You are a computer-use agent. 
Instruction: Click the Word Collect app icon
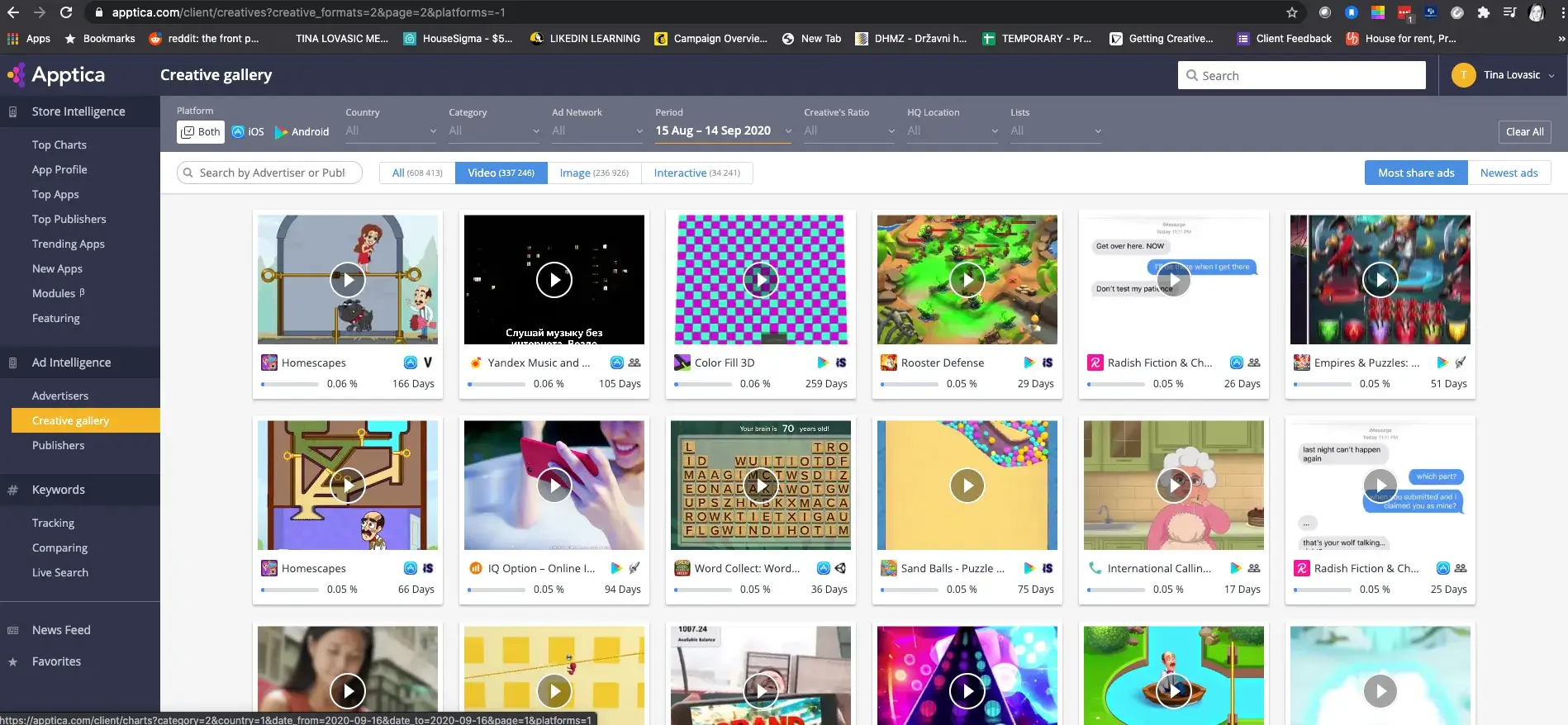tap(682, 568)
